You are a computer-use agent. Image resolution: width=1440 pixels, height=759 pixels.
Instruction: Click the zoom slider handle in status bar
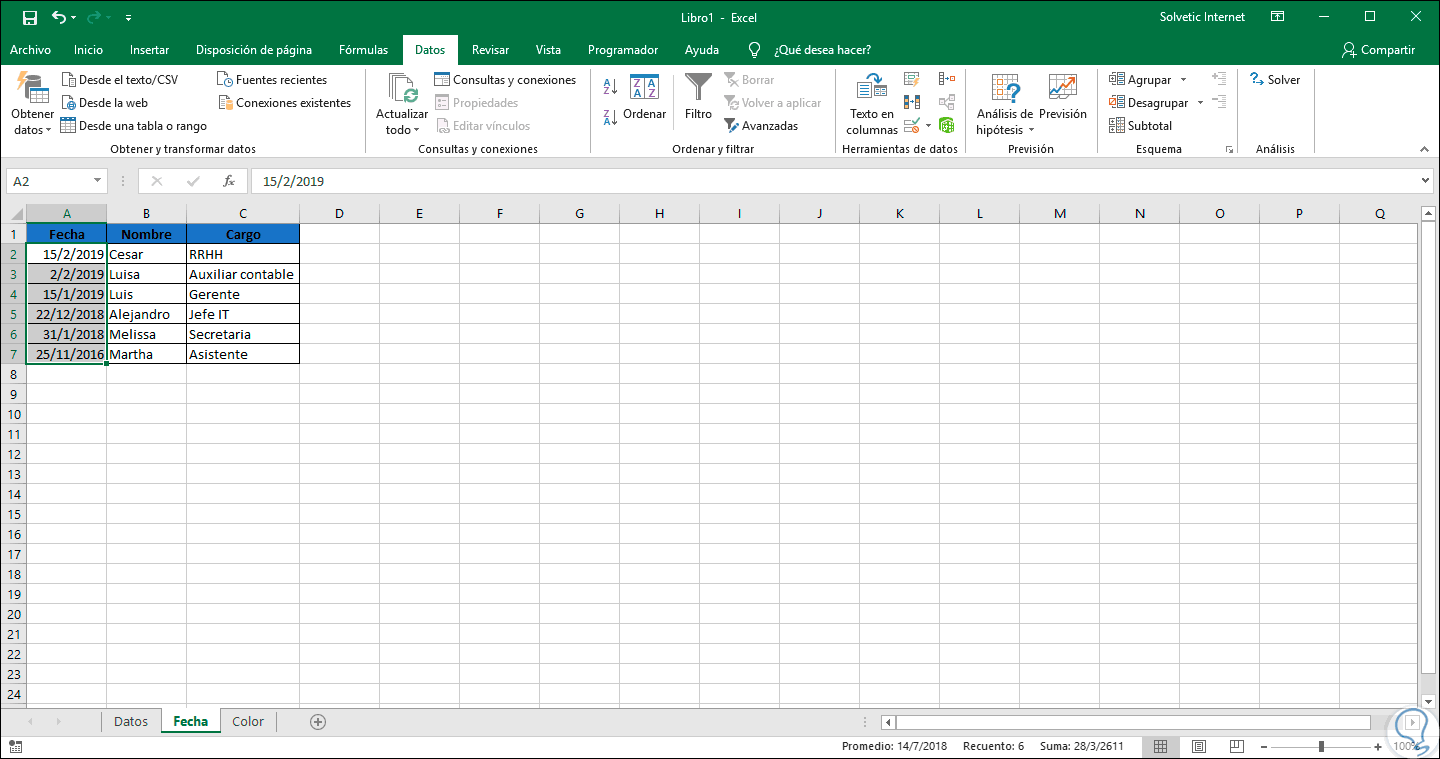1321,746
